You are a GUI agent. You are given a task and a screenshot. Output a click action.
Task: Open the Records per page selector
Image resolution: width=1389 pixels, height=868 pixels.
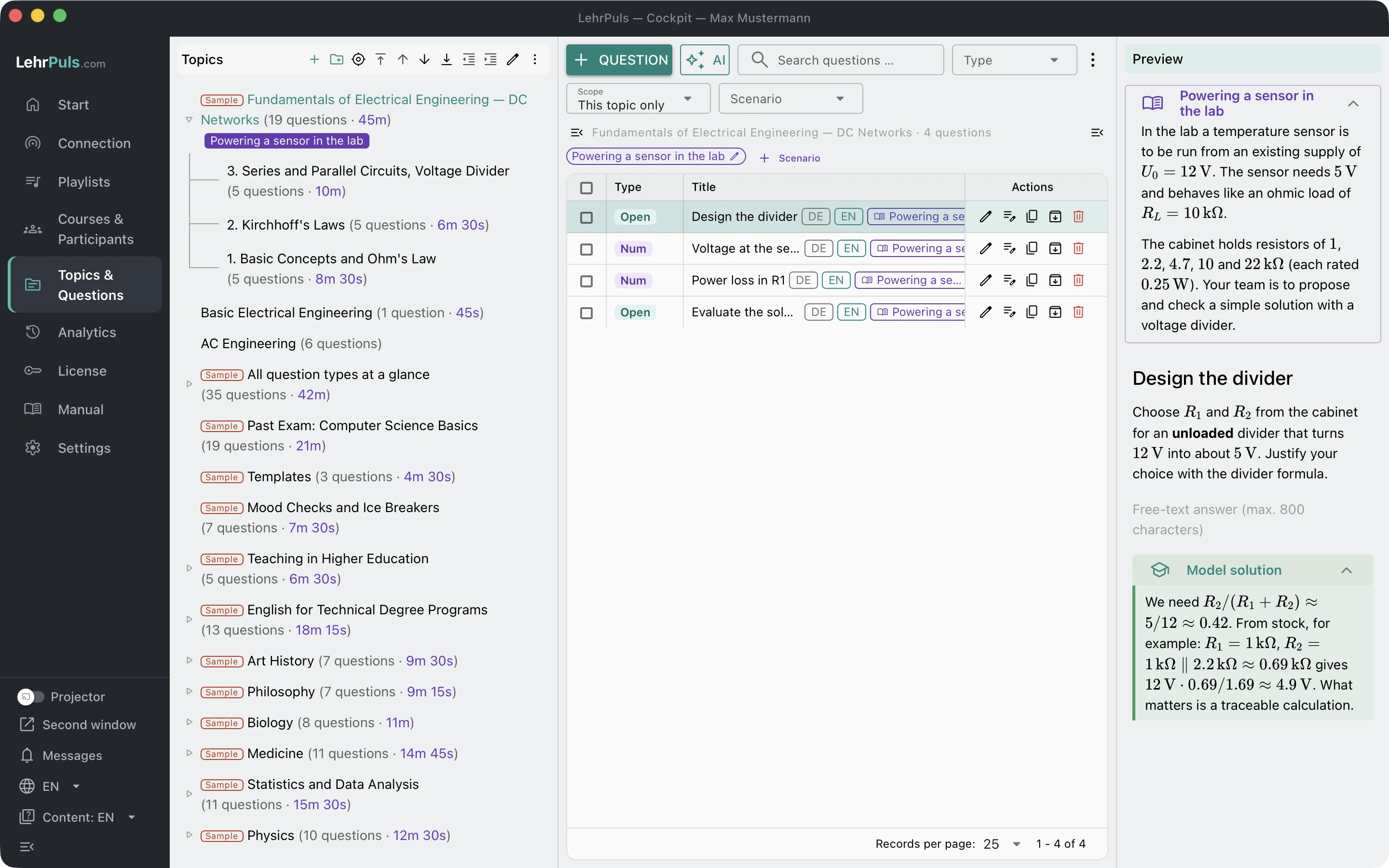[x=1002, y=844]
